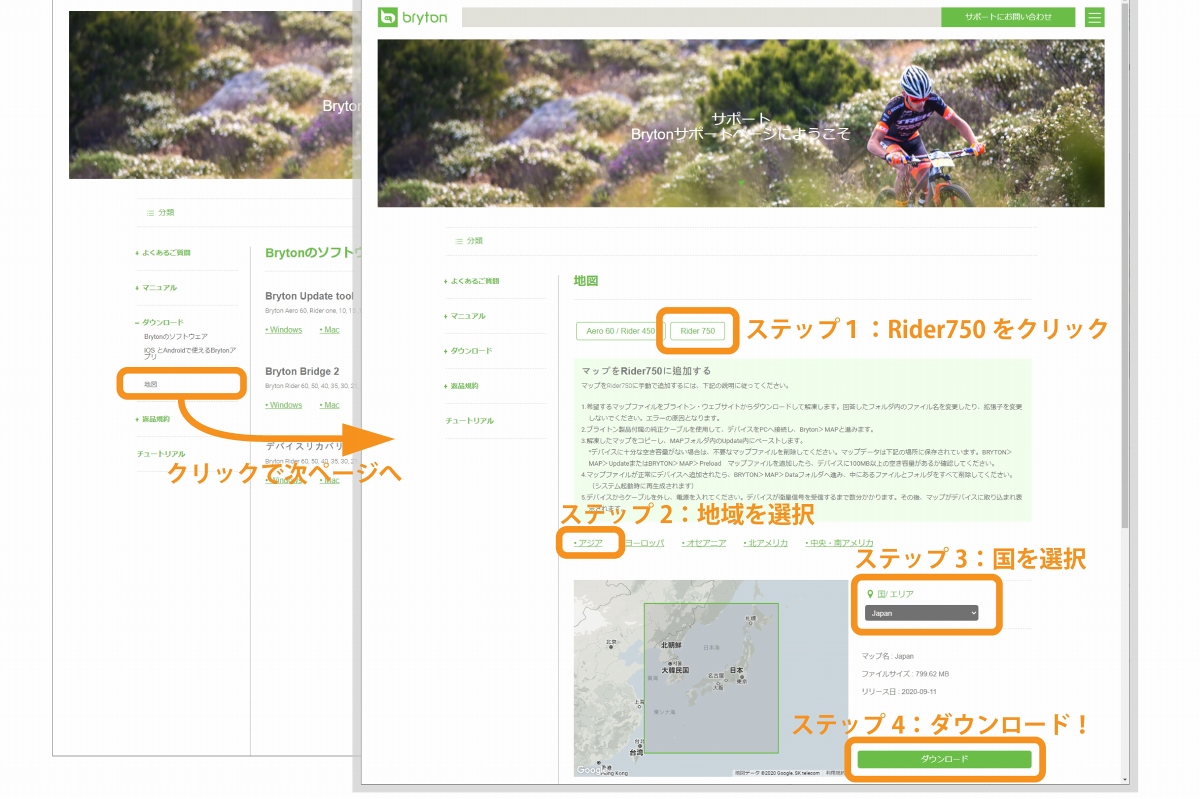
Task: Expand マニュアル in the front page sidebar
Action: click(x=465, y=316)
